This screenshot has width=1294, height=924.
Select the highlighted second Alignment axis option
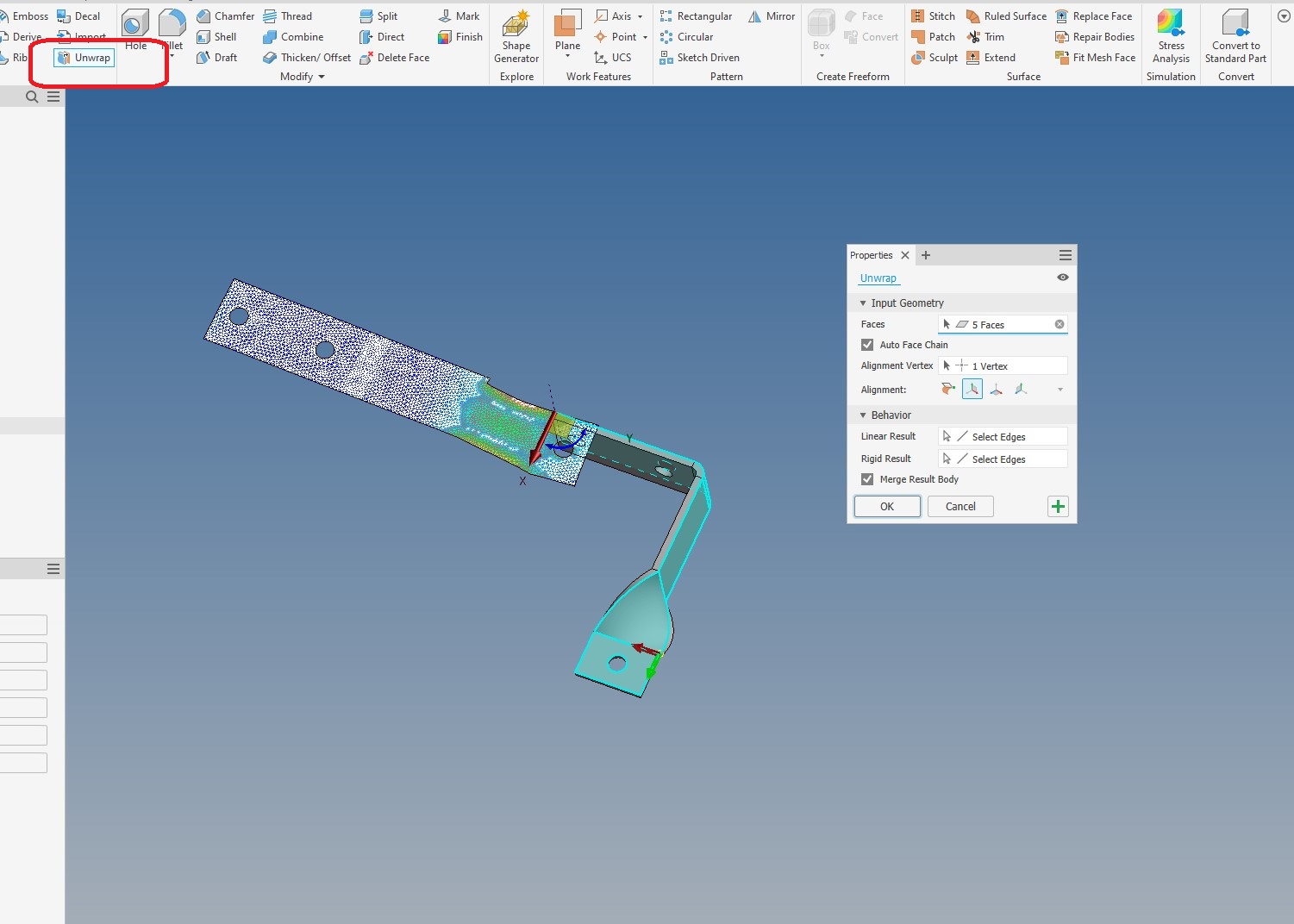[972, 390]
